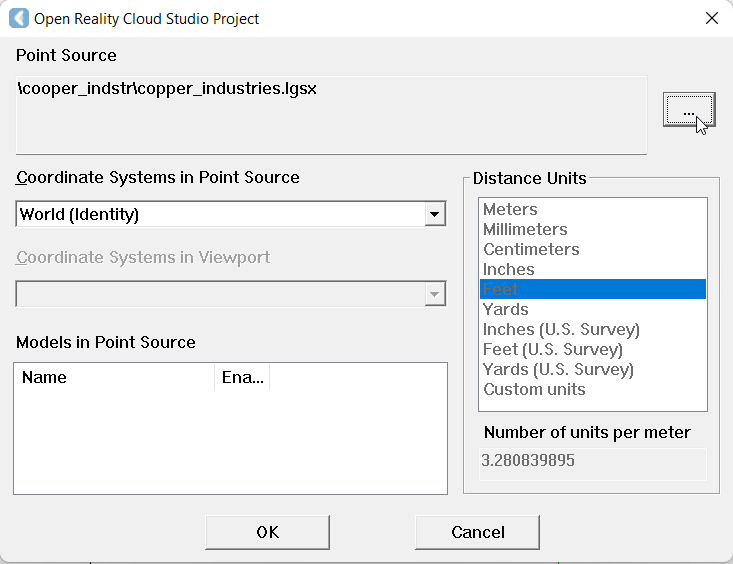This screenshot has width=733, height=564.
Task: Close the Open Reality Cloud Studio dialog
Action: (x=712, y=18)
